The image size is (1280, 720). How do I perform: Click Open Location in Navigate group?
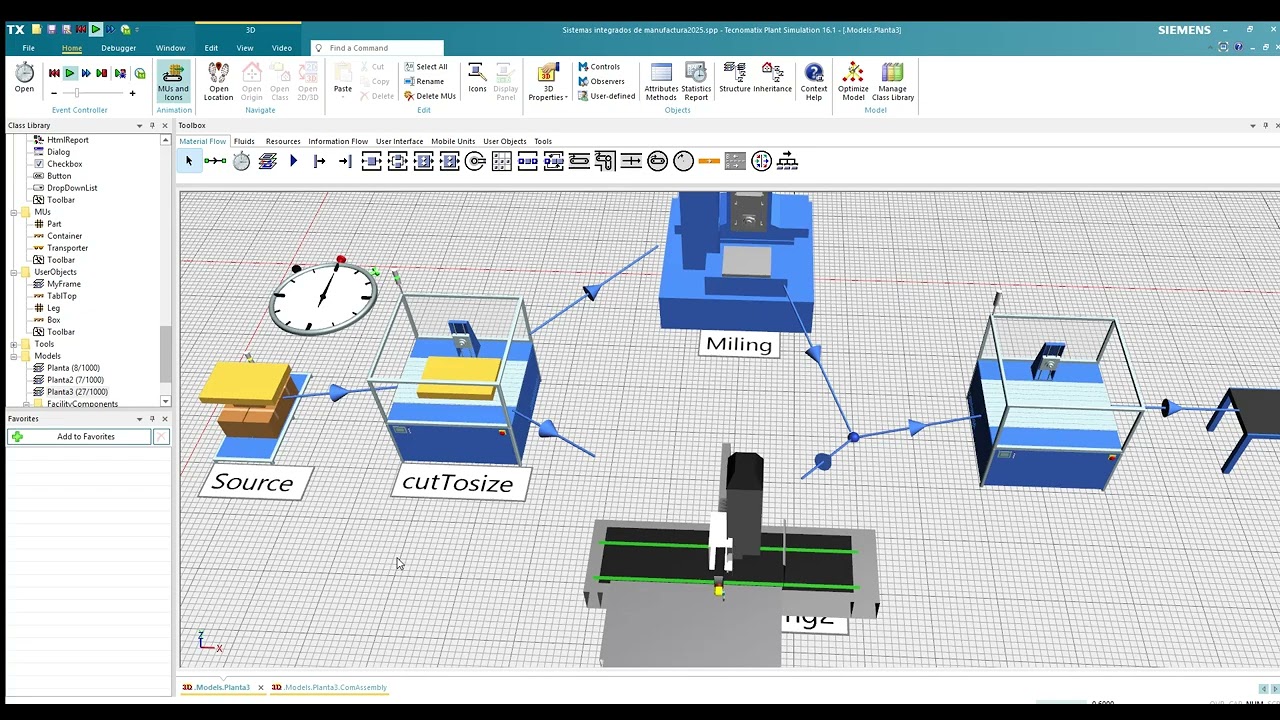pyautogui.click(x=218, y=81)
